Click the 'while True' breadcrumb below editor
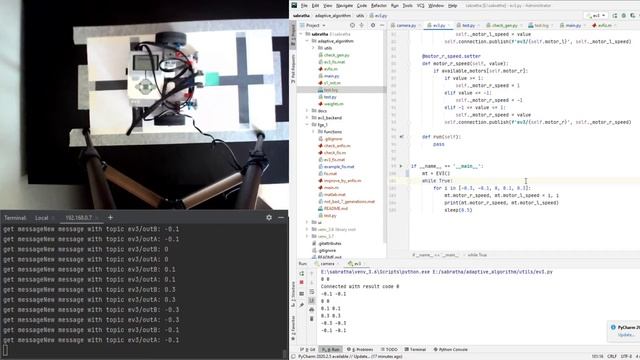Screen dimensions: 640x360 click(x=477, y=255)
